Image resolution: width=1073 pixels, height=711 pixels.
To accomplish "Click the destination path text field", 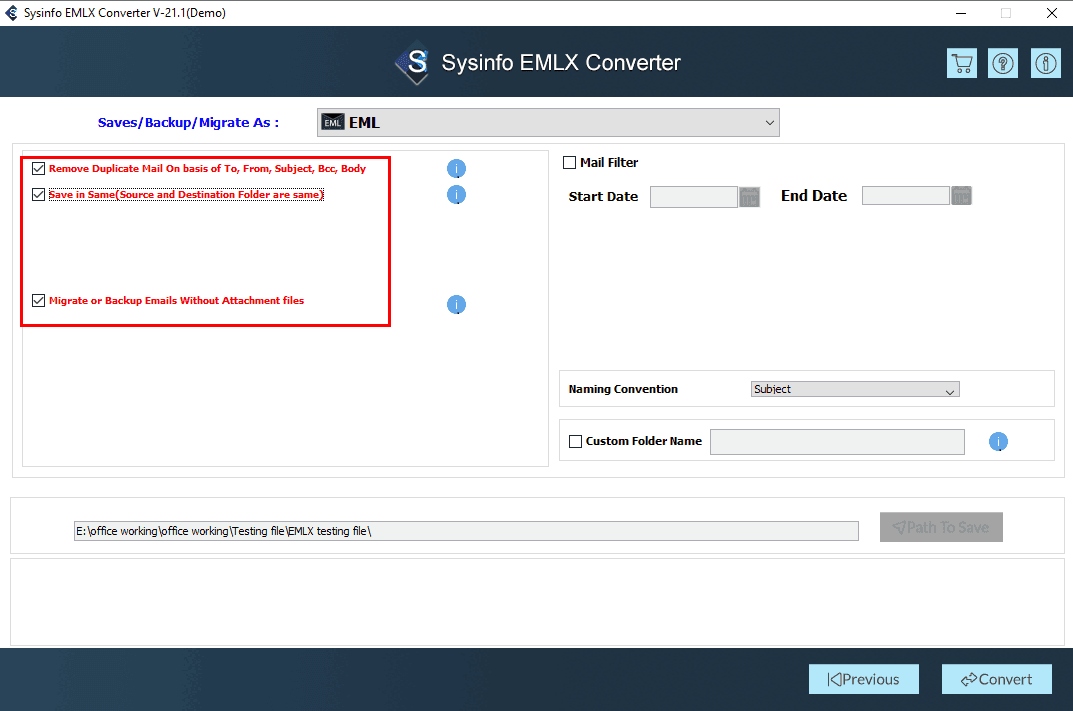I will click(x=466, y=531).
